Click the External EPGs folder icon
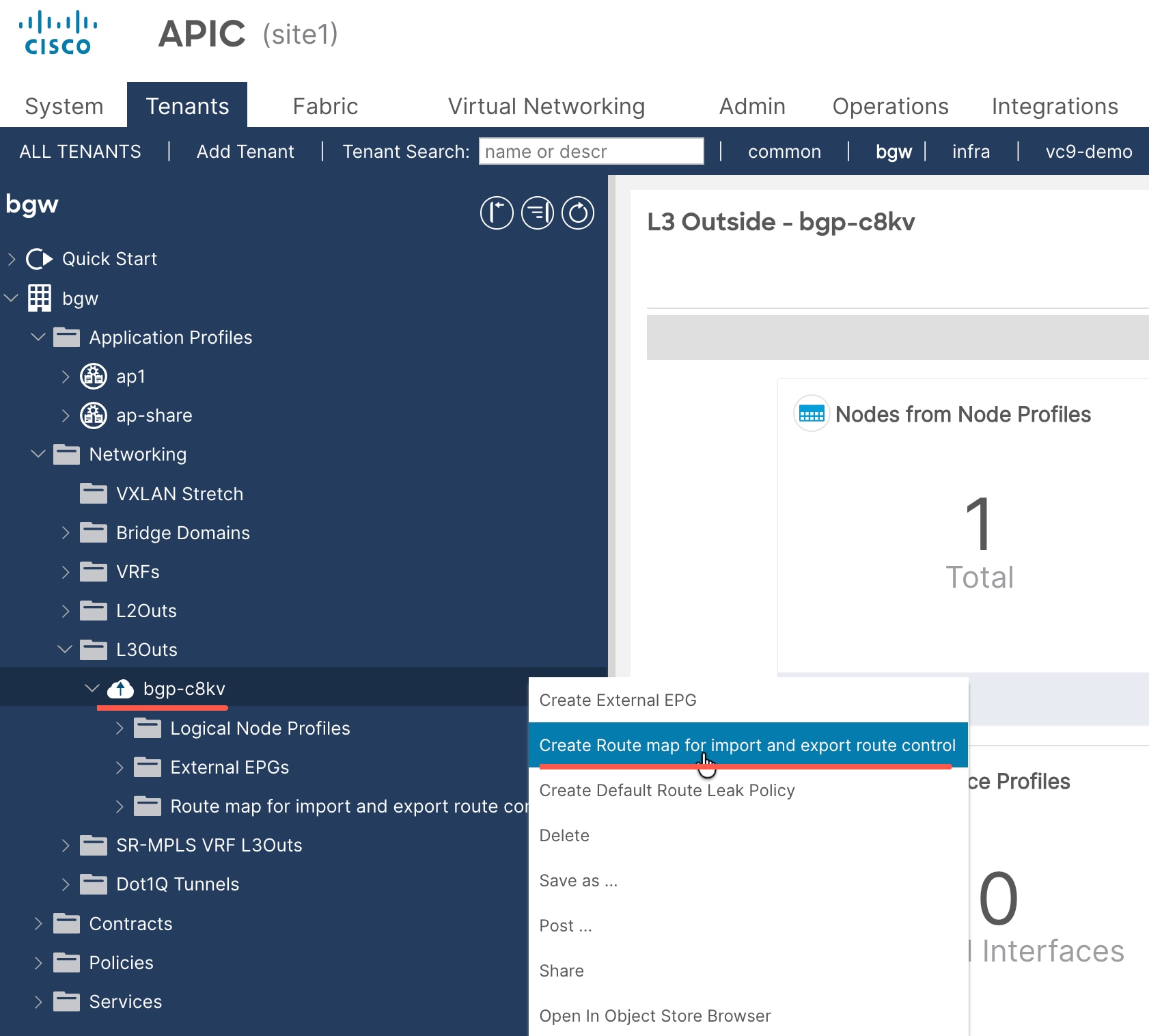 (x=148, y=767)
